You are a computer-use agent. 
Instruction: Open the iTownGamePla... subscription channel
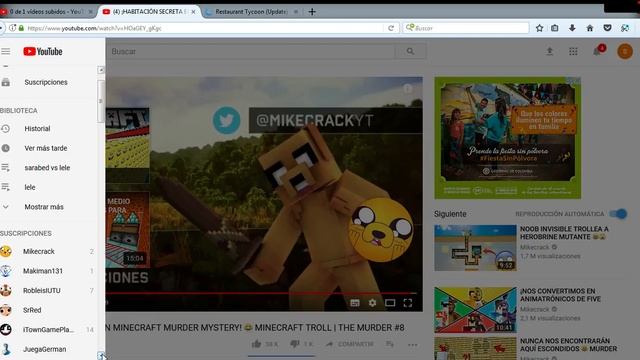click(x=48, y=330)
